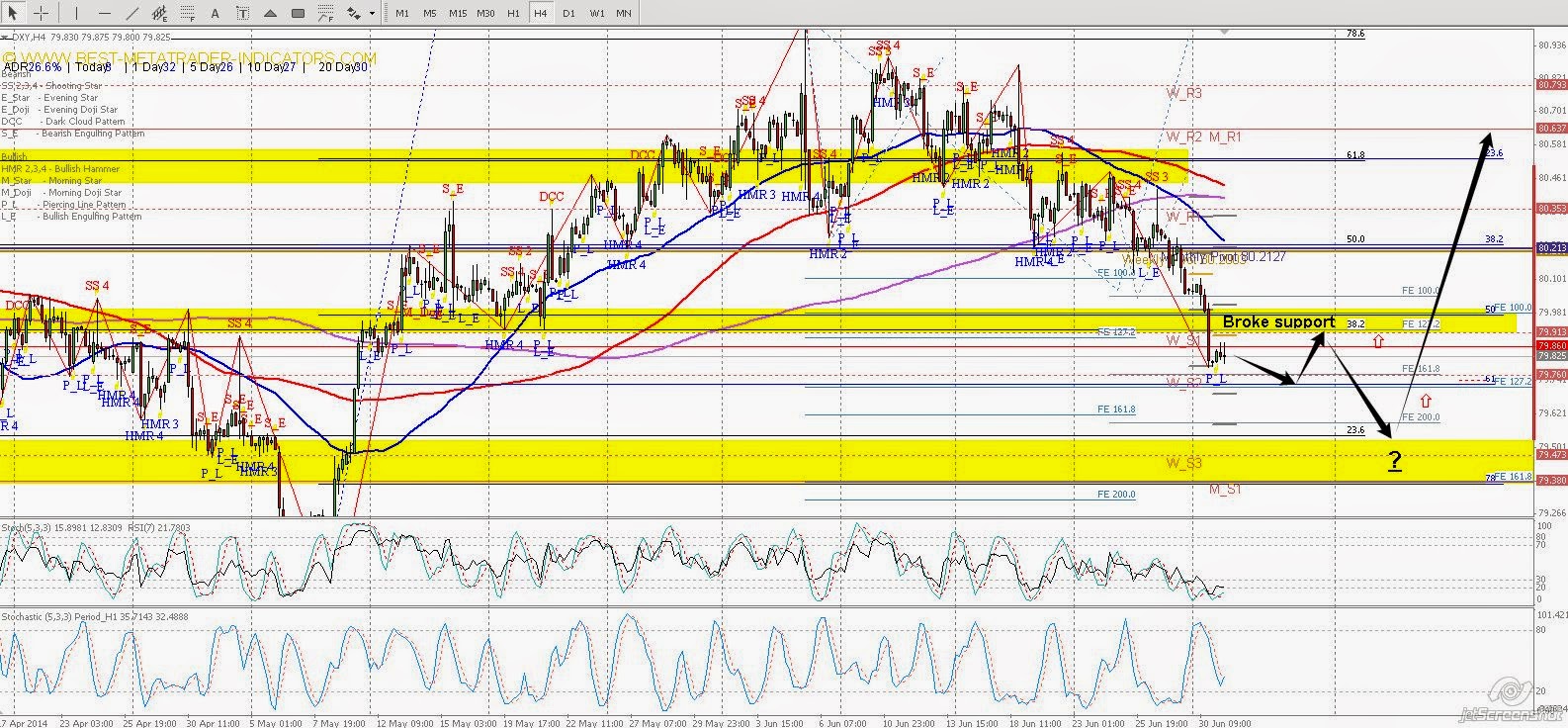
Task: Switch chart to D1 timeframe
Action: pyautogui.click(x=568, y=13)
